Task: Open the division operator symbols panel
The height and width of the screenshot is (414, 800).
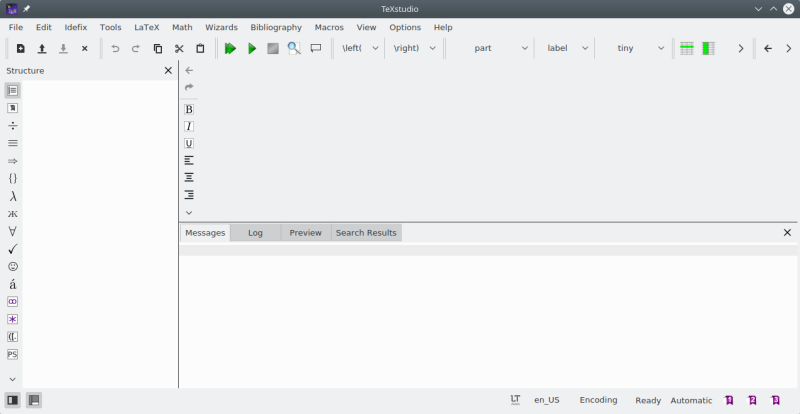Action: click(13, 126)
